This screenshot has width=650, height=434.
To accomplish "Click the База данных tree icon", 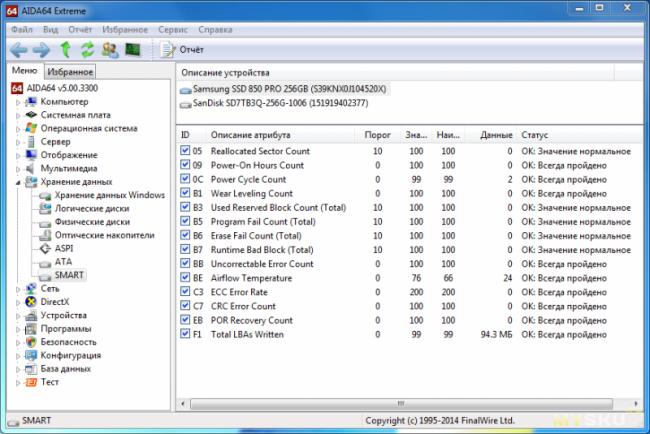I will click(31, 369).
